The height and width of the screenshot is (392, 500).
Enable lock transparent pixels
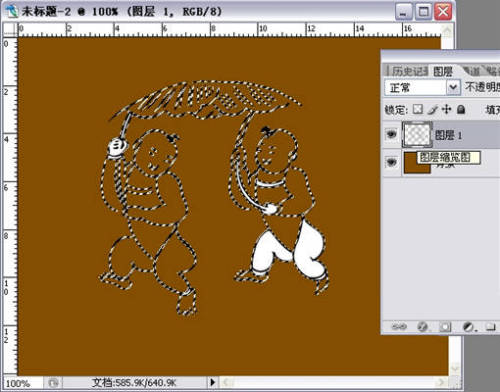418,109
